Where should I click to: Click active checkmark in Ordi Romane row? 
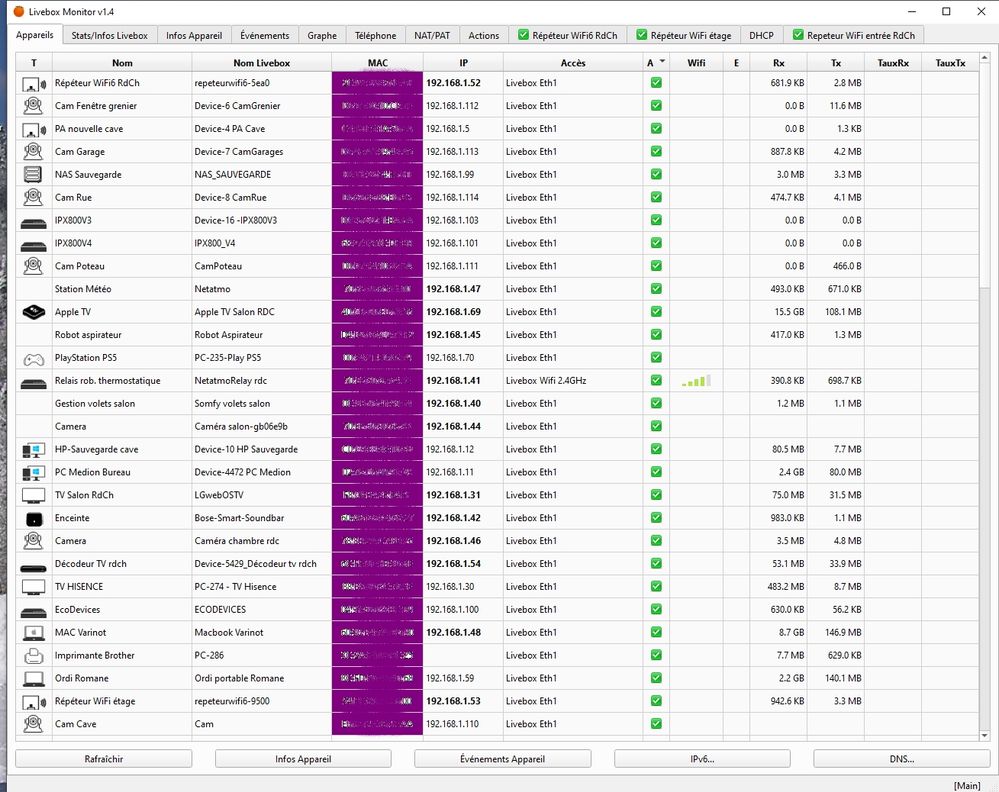[x=656, y=678]
